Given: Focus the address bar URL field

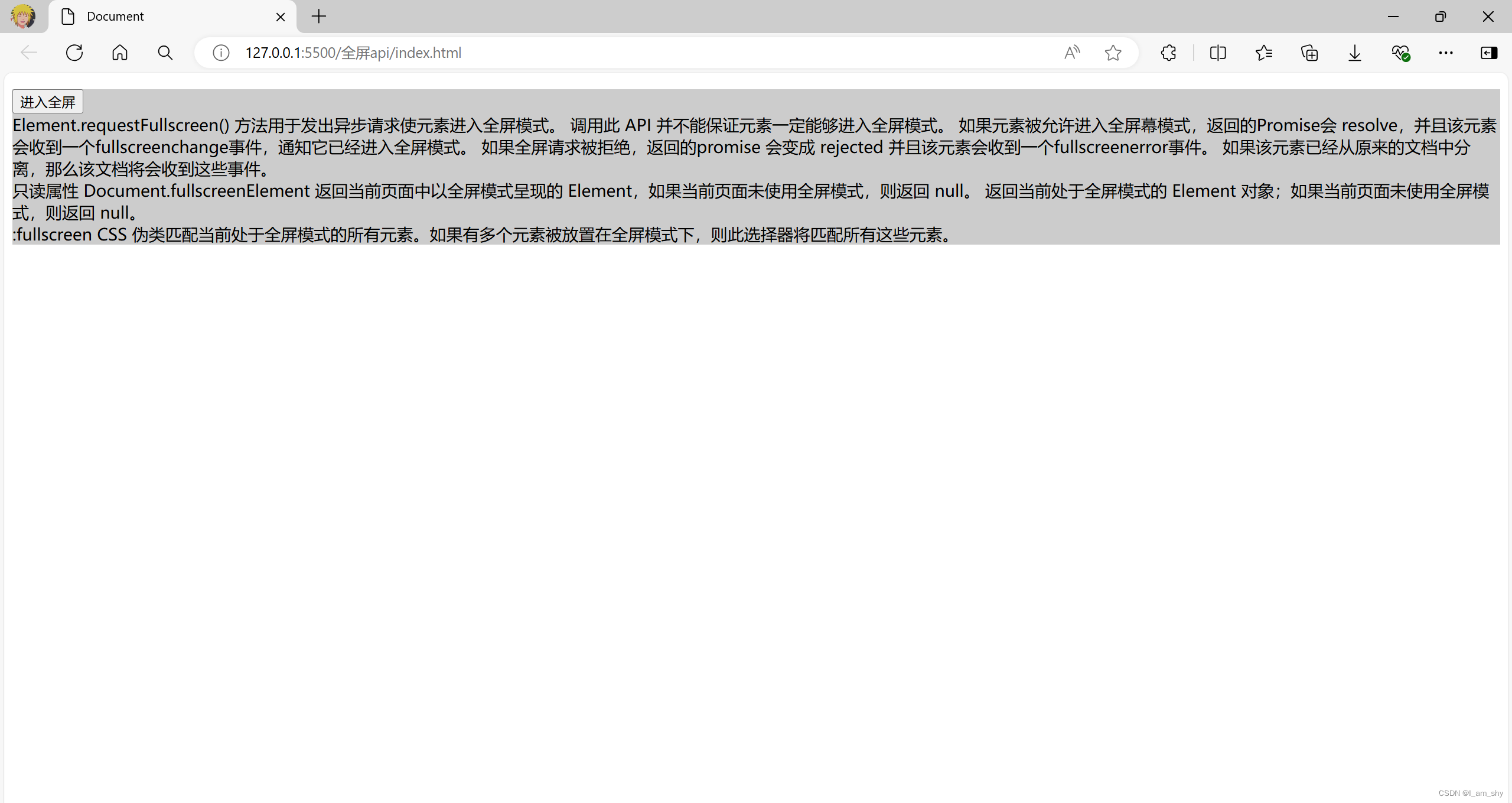Looking at the screenshot, I should [591, 53].
